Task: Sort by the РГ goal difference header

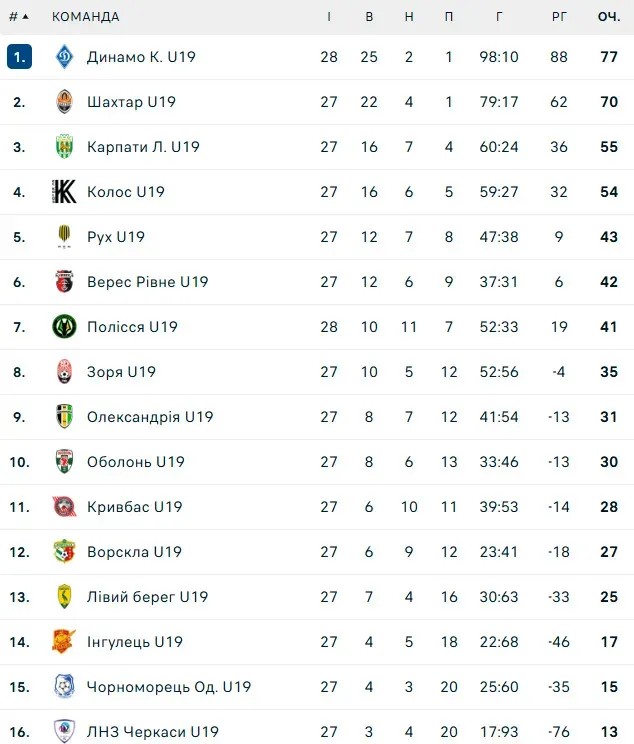Action: tap(559, 17)
